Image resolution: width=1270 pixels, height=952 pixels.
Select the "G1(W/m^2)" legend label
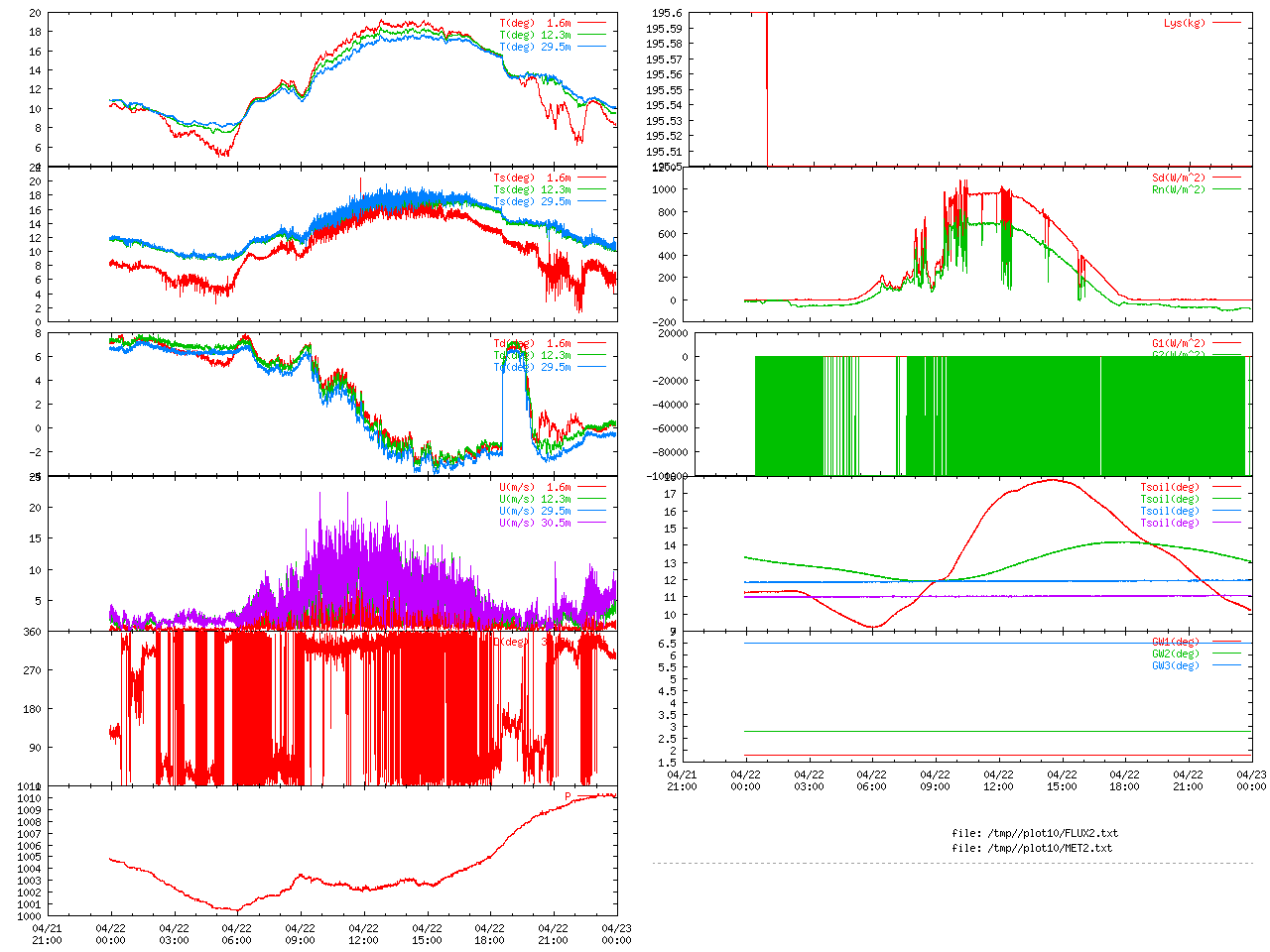[1179, 343]
